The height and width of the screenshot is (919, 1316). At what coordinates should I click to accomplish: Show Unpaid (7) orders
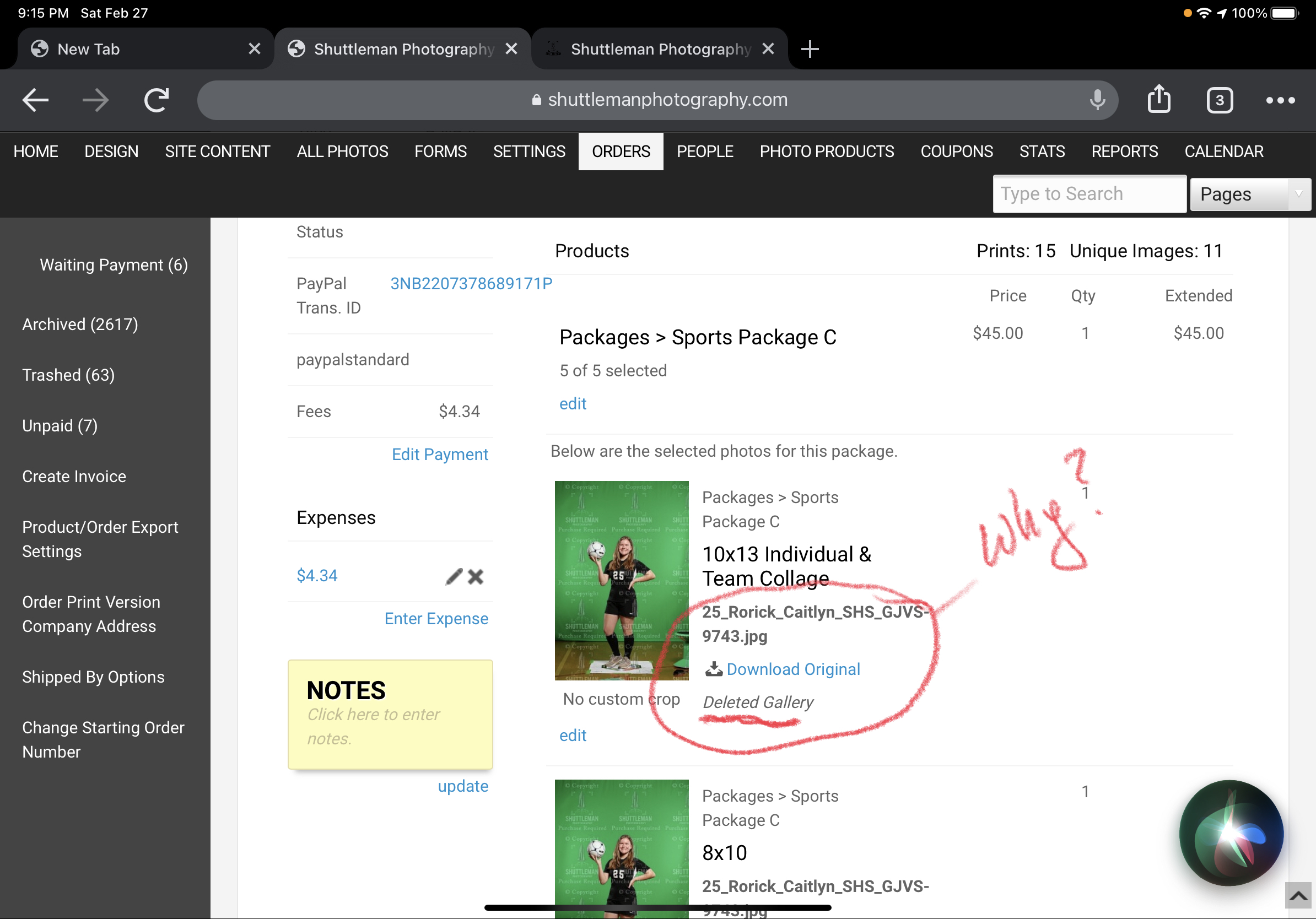[60, 426]
